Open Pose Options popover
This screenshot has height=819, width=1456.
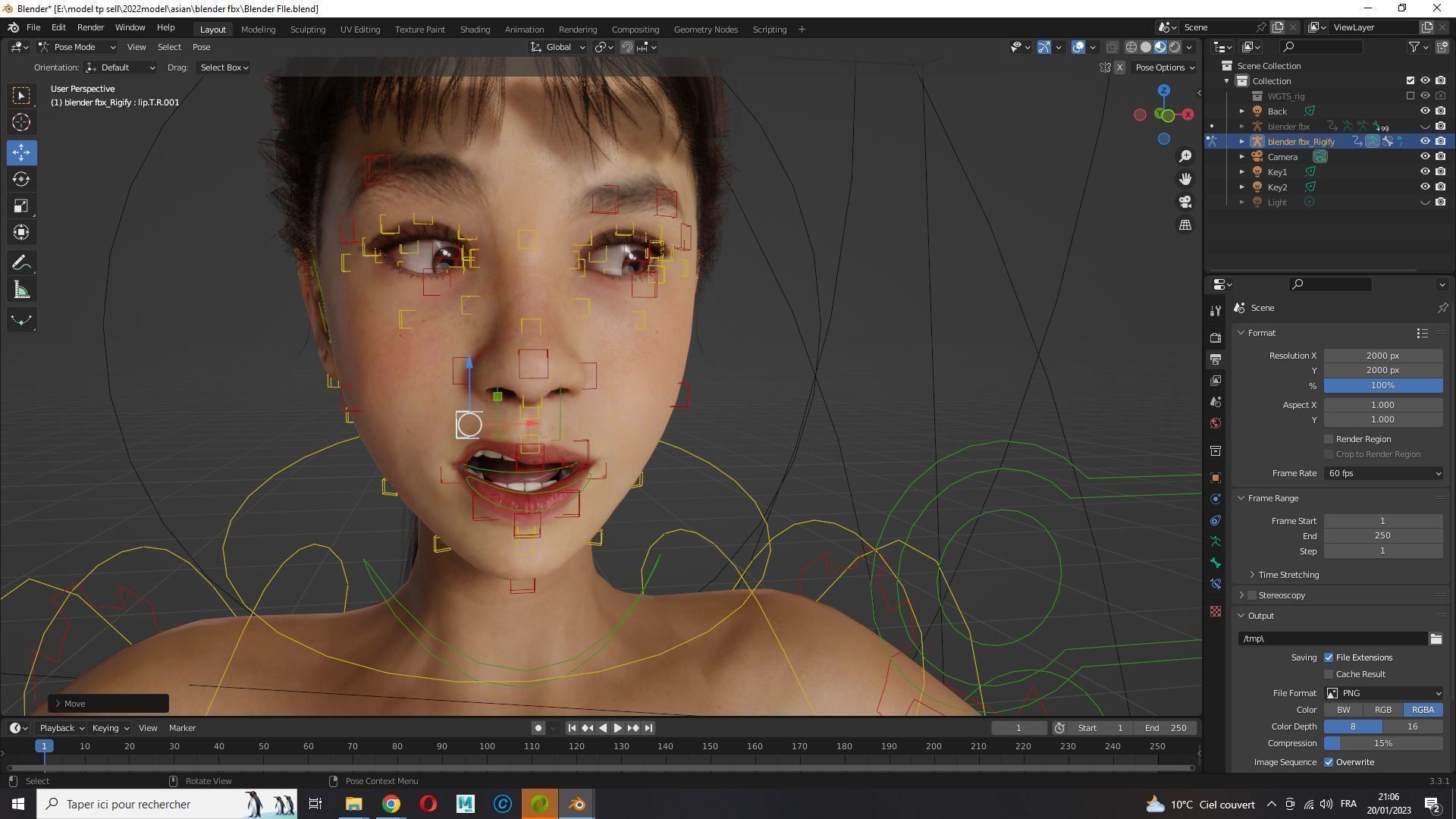1164,67
